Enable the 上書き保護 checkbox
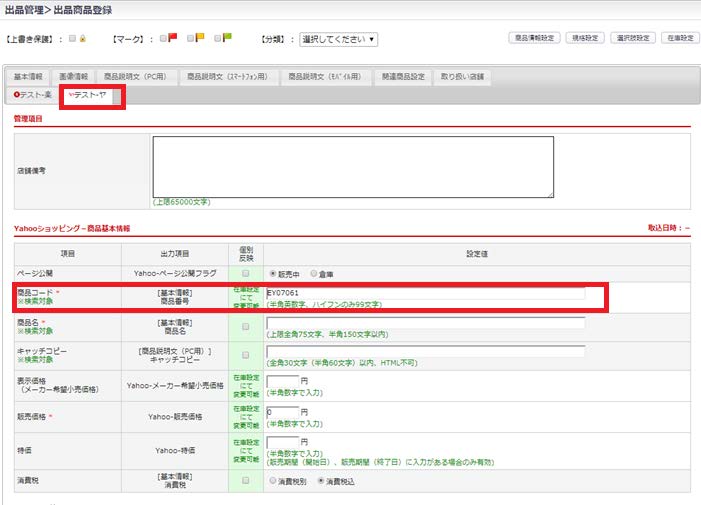The image size is (701, 505). (x=72, y=39)
